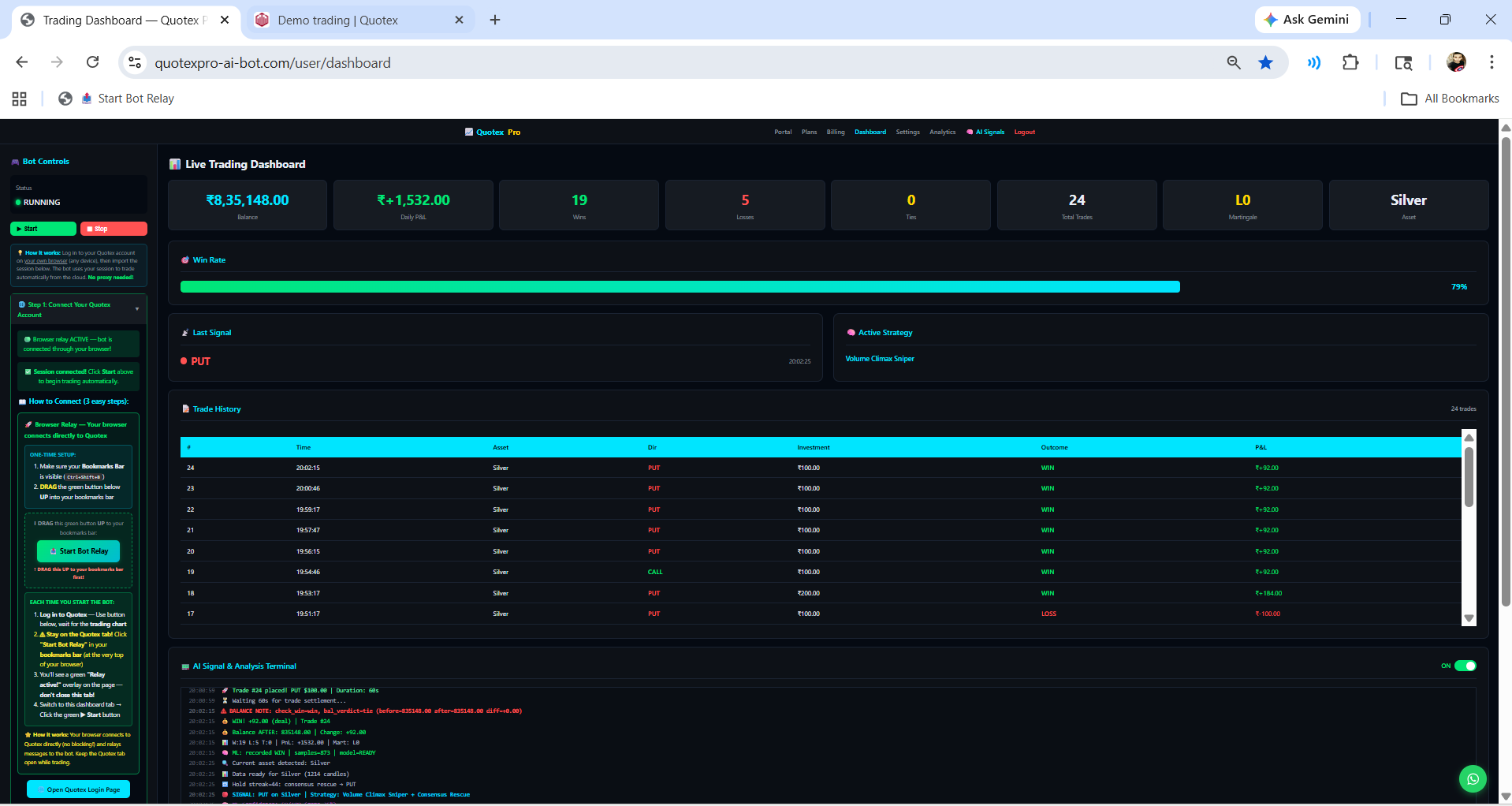Open the WhatsApp chat floating button

pyautogui.click(x=1472, y=779)
